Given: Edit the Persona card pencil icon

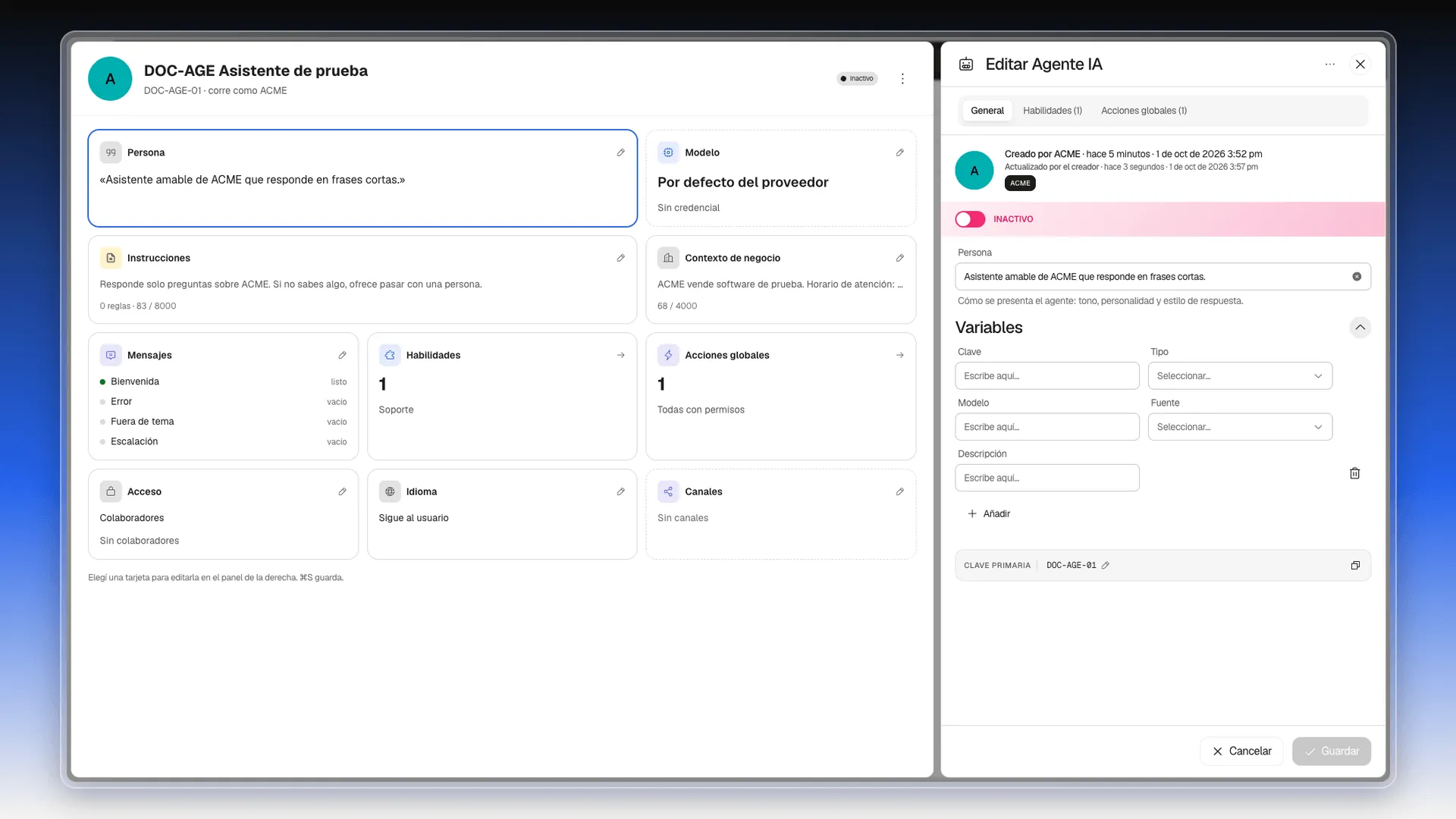Looking at the screenshot, I should [620, 152].
